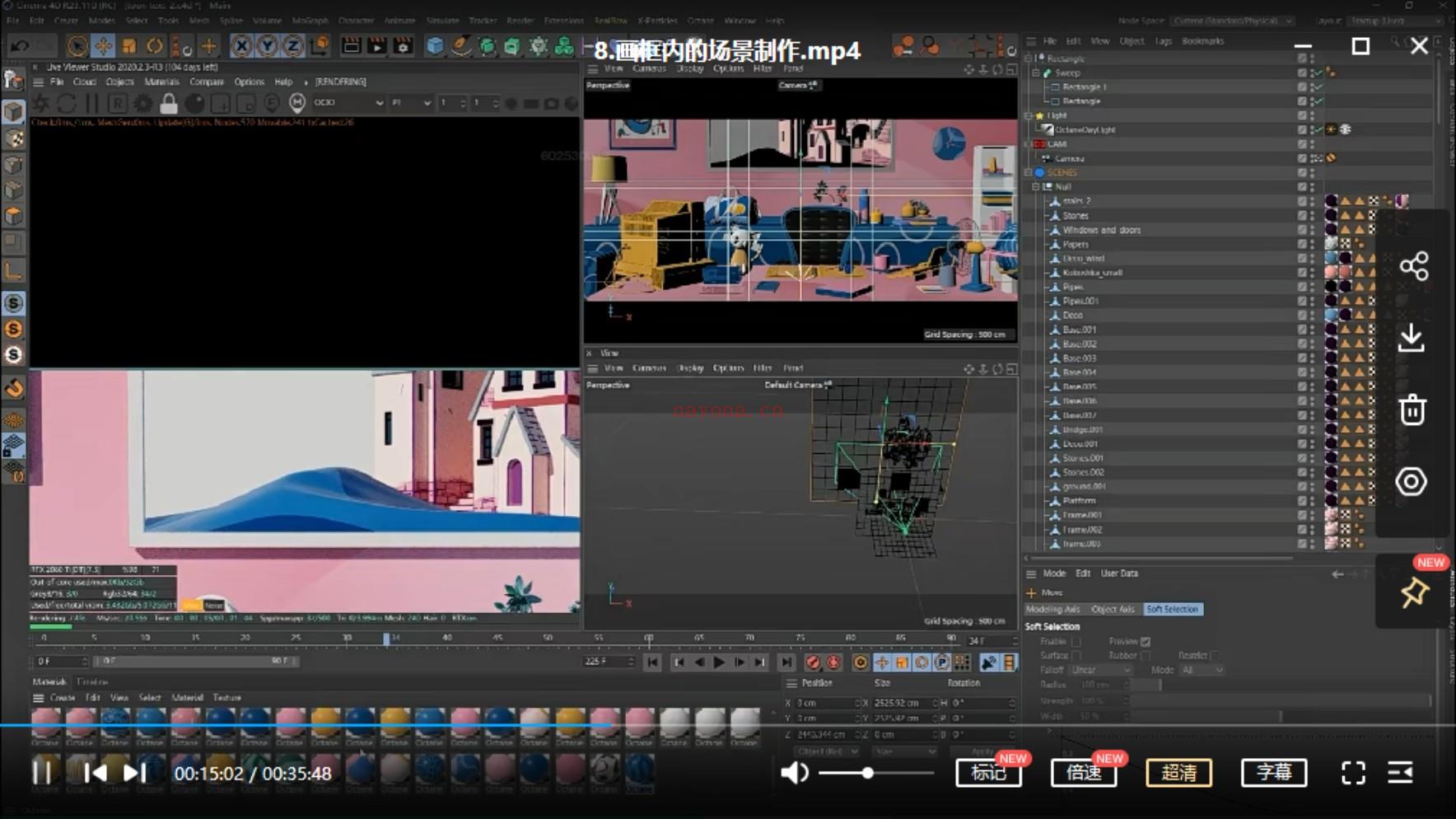The width and height of the screenshot is (1456, 819).
Task: Open Edit Render Settings clapperboard gear icon
Action: pos(403,45)
